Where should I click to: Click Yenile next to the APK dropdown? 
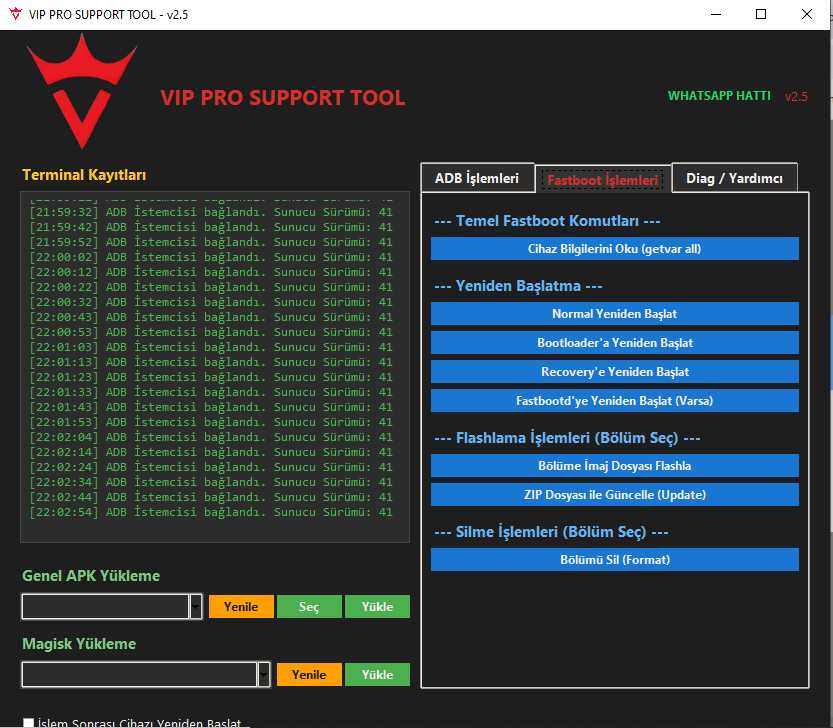[x=241, y=606]
